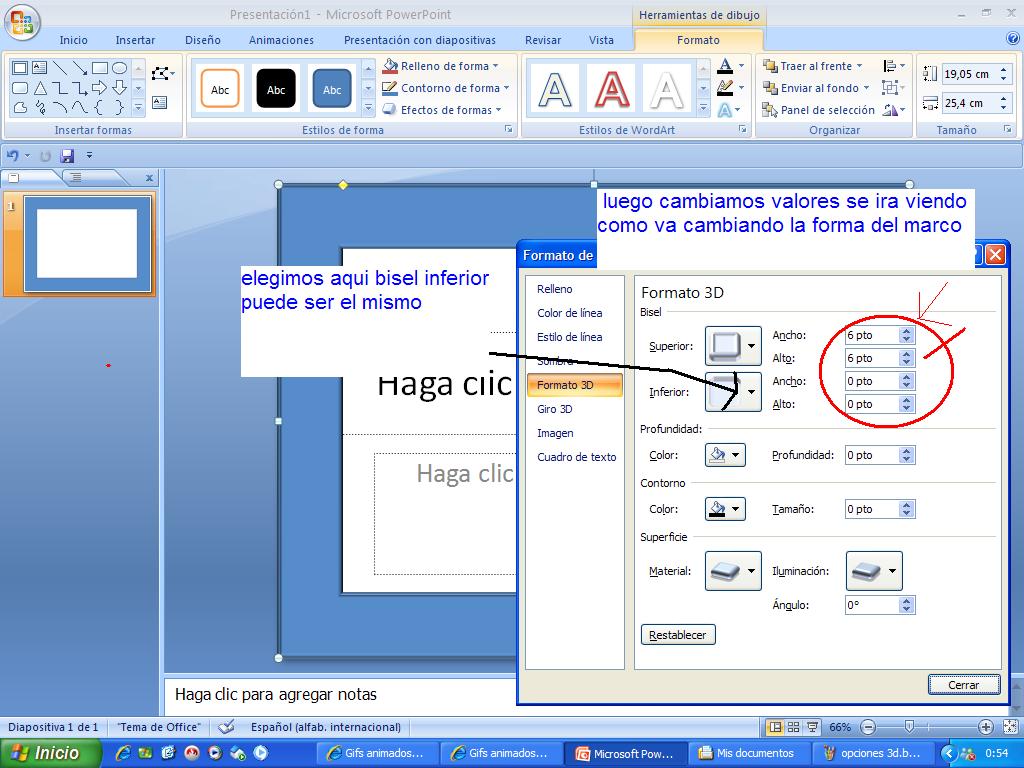Open the Profundidad color dropdown
This screenshot has width=1024, height=768.
726,455
